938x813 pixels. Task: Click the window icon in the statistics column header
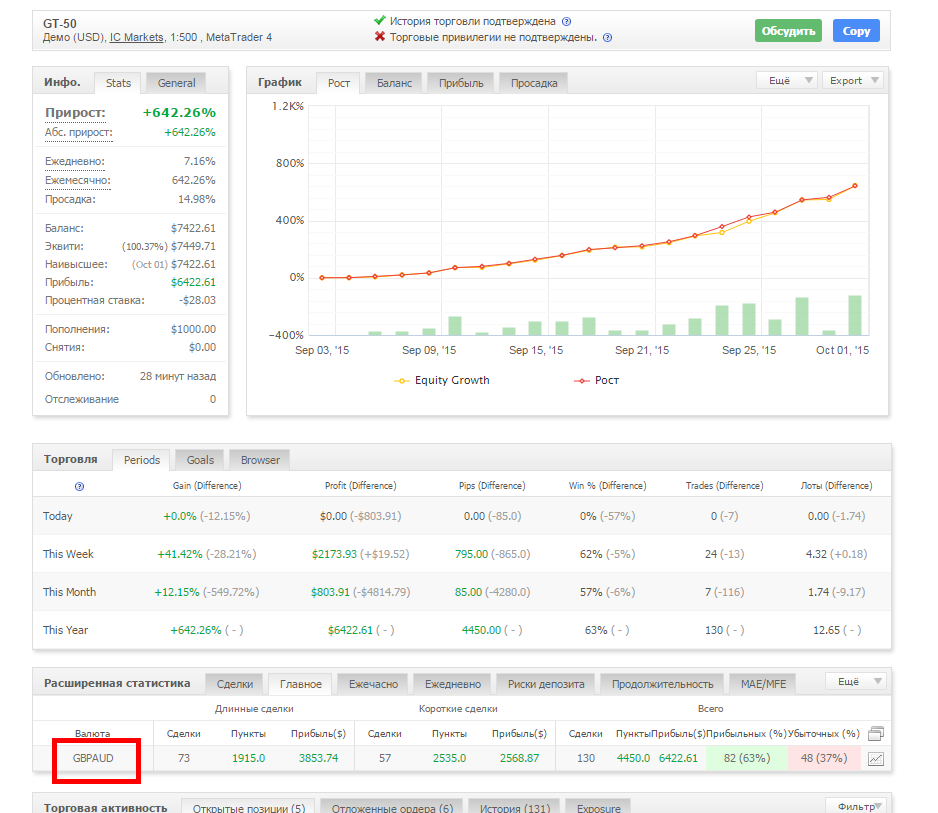(x=876, y=733)
